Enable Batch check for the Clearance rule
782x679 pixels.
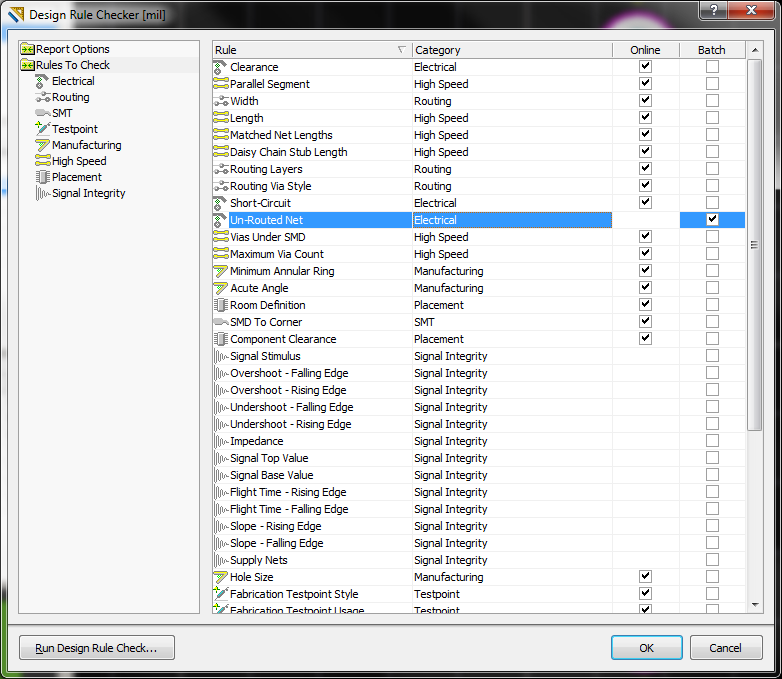712,66
